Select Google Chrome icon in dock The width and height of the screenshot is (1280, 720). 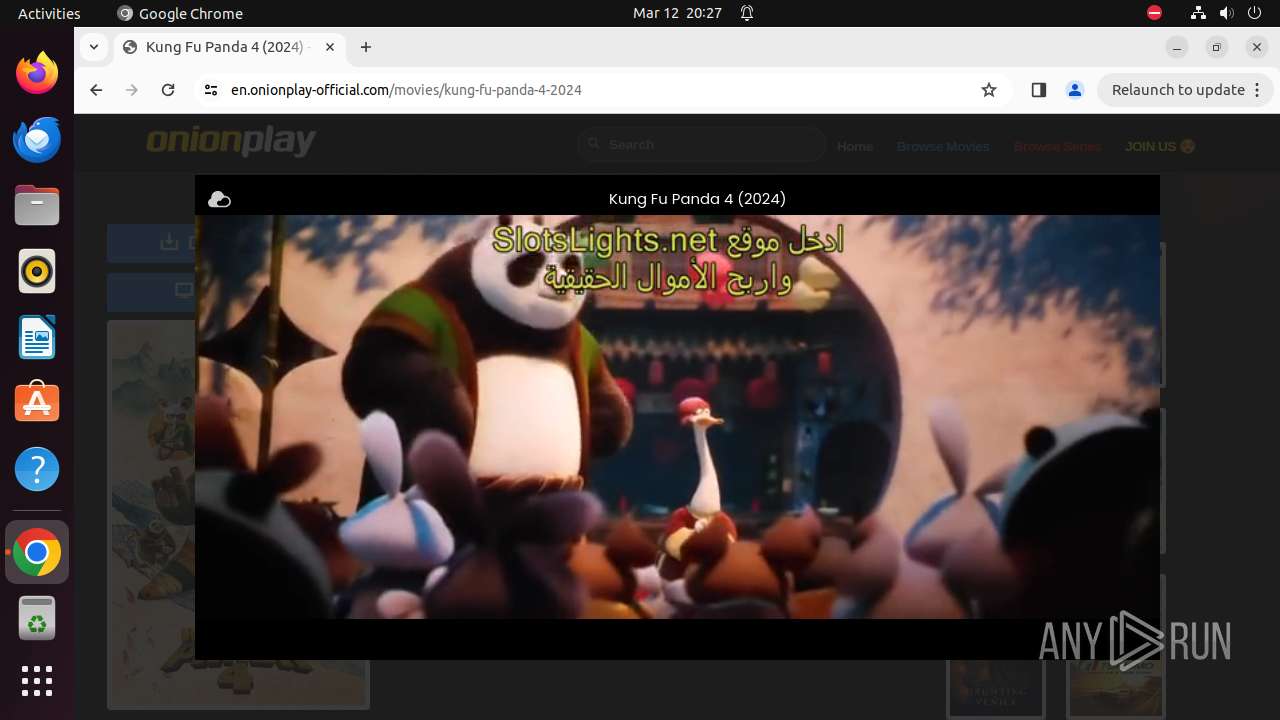tap(37, 552)
